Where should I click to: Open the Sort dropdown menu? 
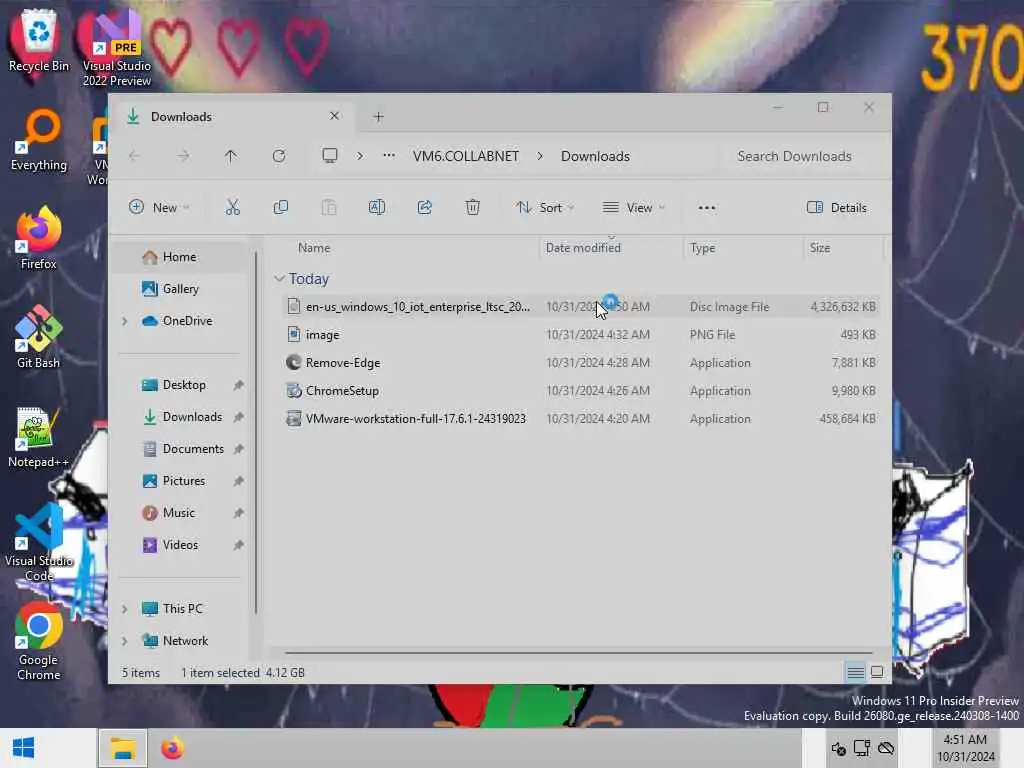(x=545, y=208)
